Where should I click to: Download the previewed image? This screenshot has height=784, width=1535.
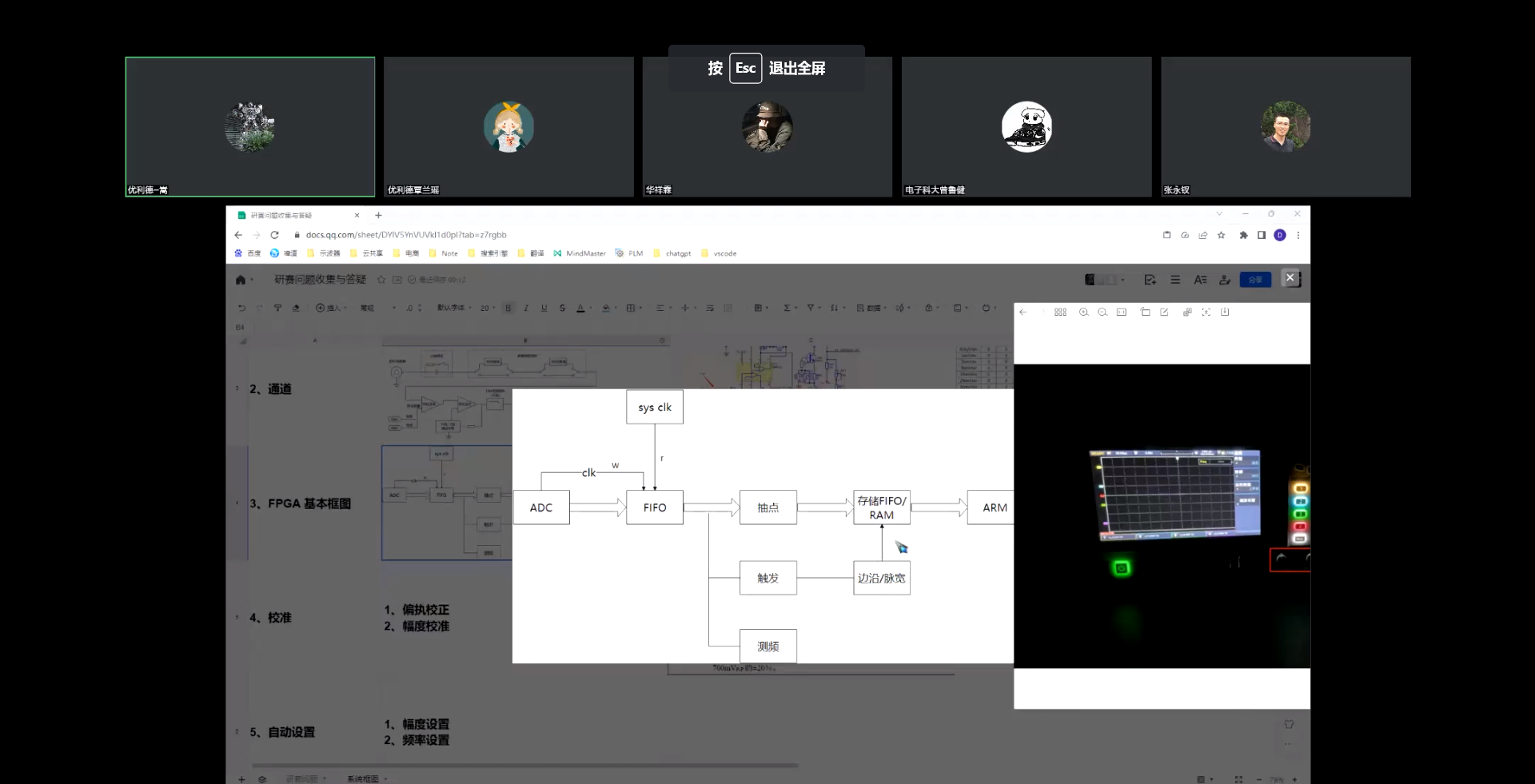pyautogui.click(x=1225, y=312)
